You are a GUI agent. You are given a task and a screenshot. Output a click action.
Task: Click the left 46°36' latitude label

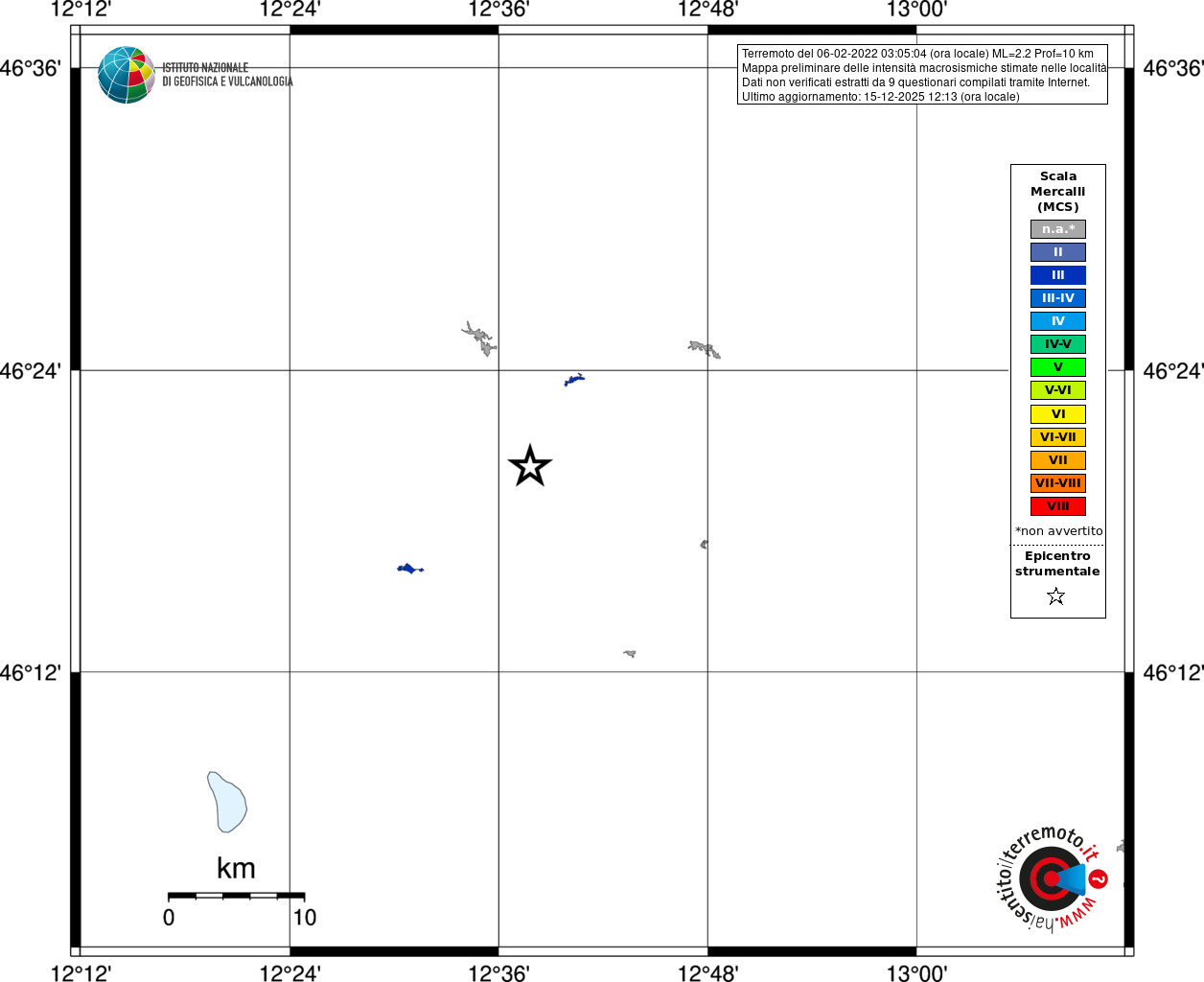coord(31,68)
